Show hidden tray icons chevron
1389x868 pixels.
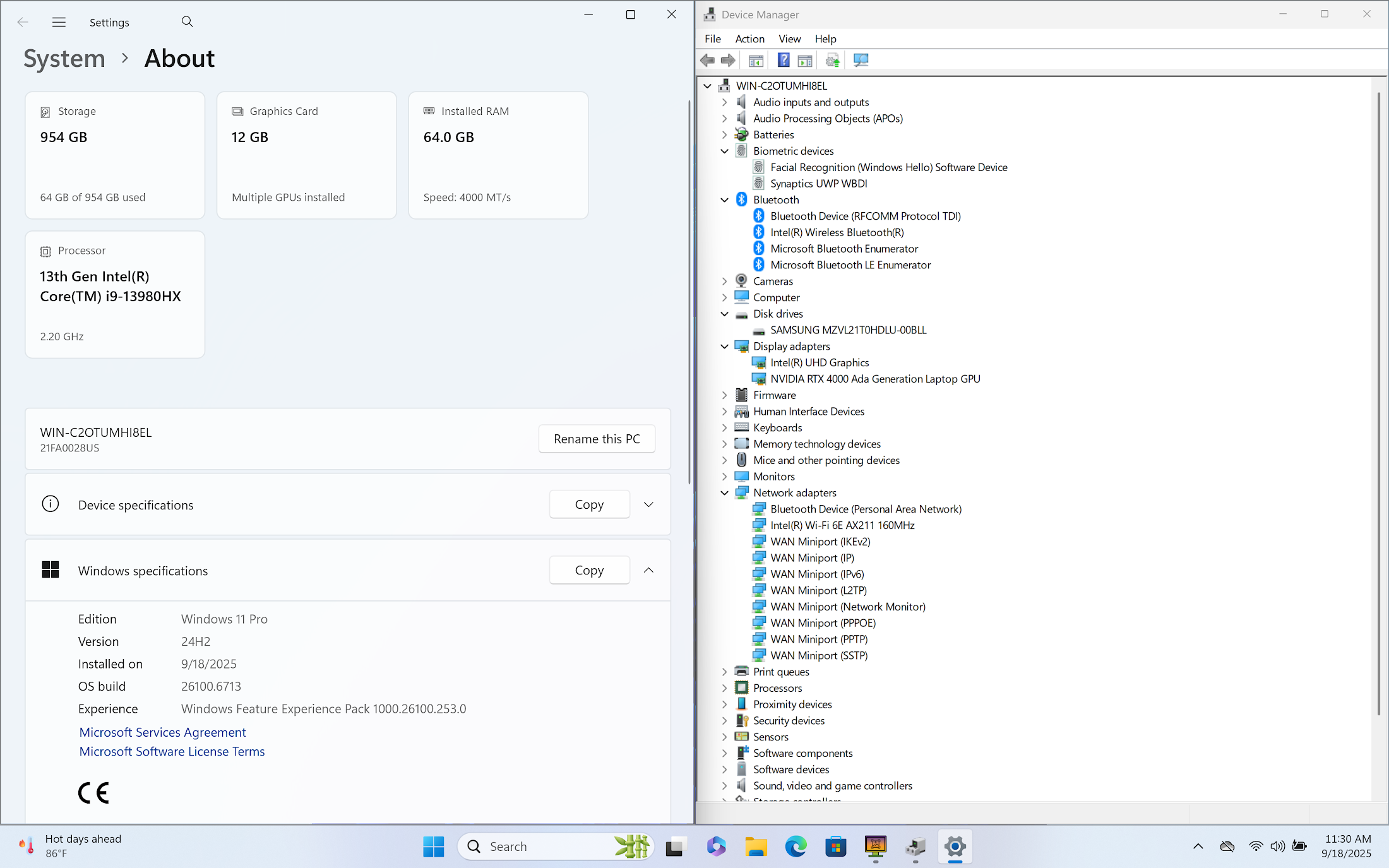1198,846
